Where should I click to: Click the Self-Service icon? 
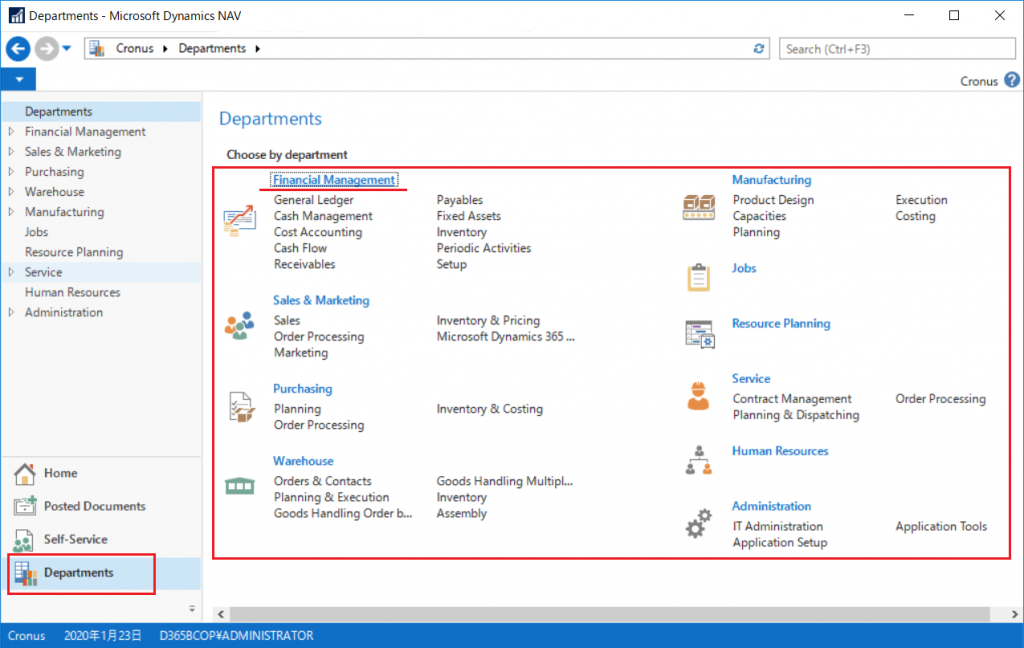pyautogui.click(x=24, y=540)
